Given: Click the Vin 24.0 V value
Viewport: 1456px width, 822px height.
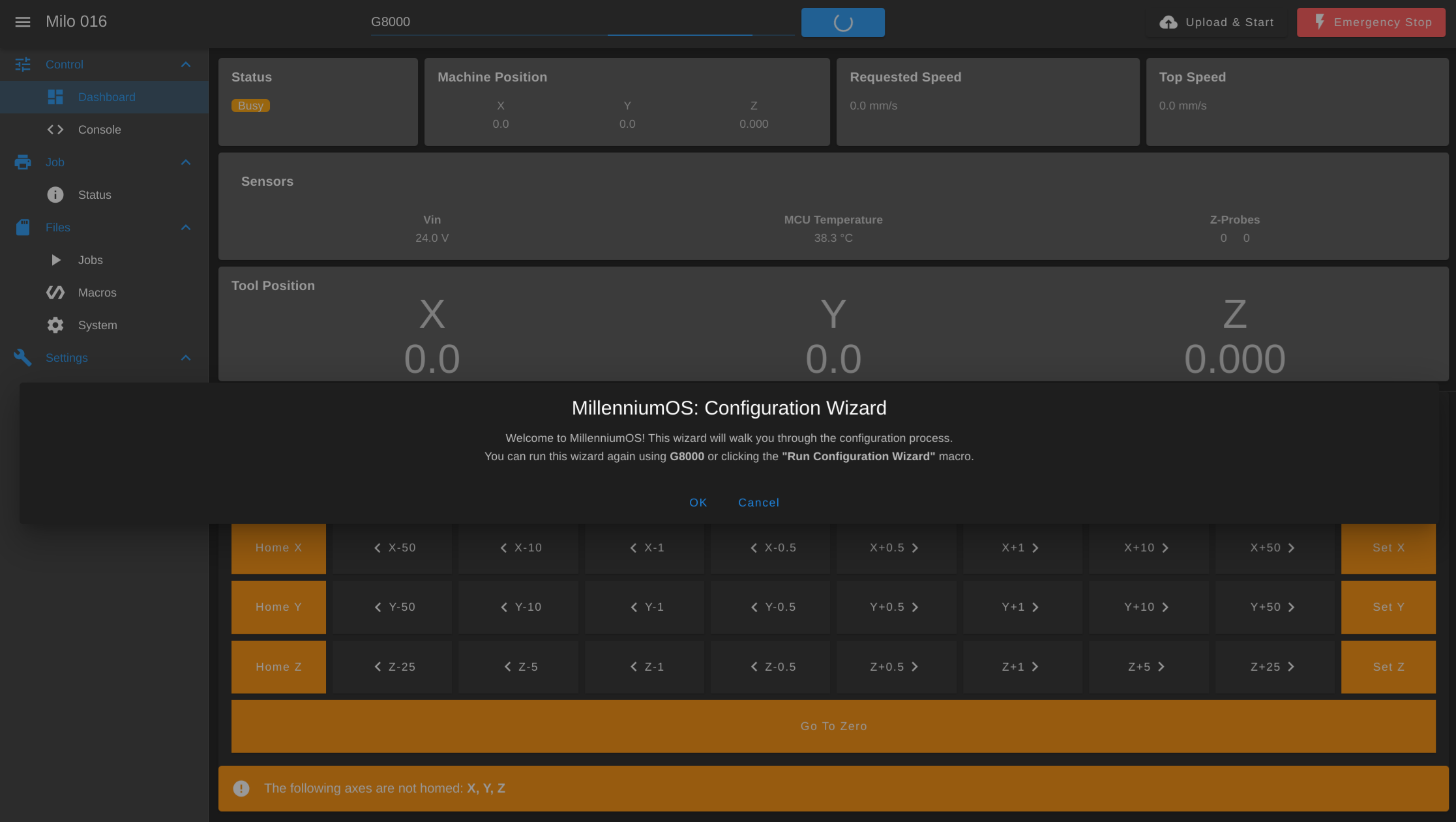Looking at the screenshot, I should (432, 238).
